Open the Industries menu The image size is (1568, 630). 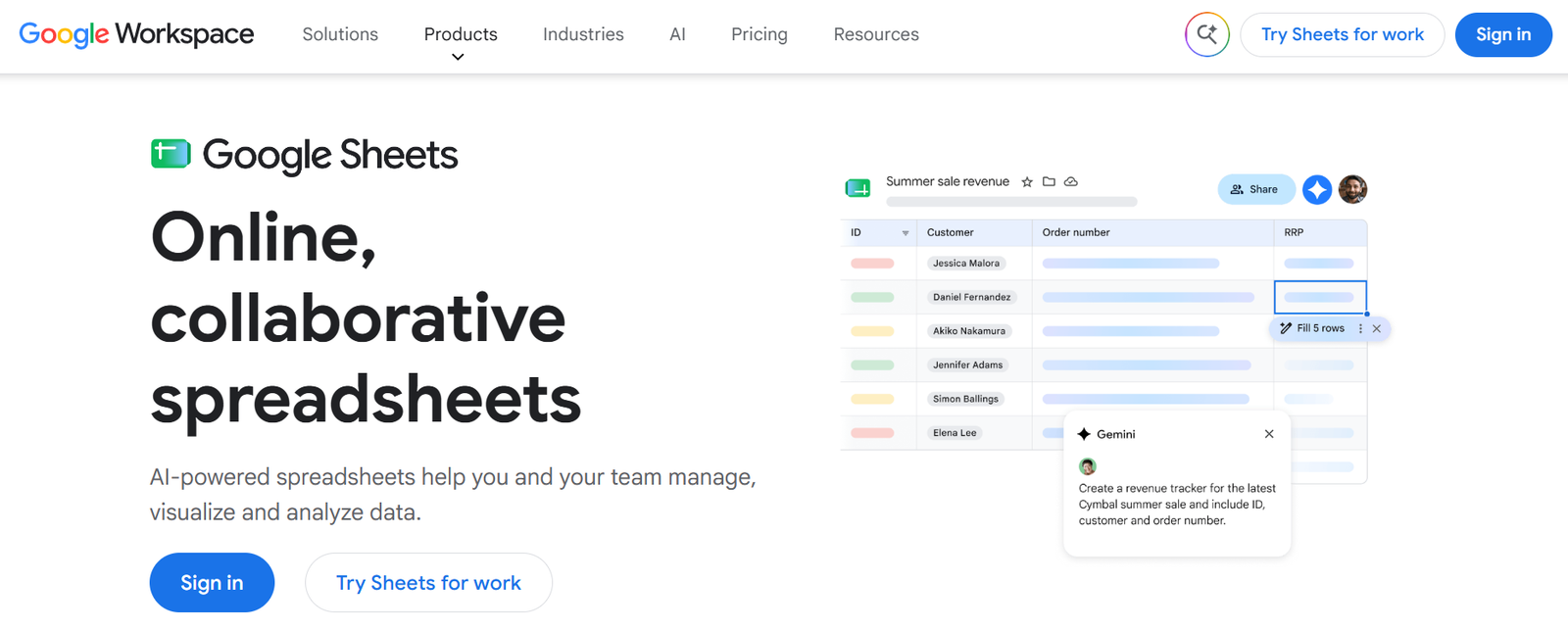point(583,34)
